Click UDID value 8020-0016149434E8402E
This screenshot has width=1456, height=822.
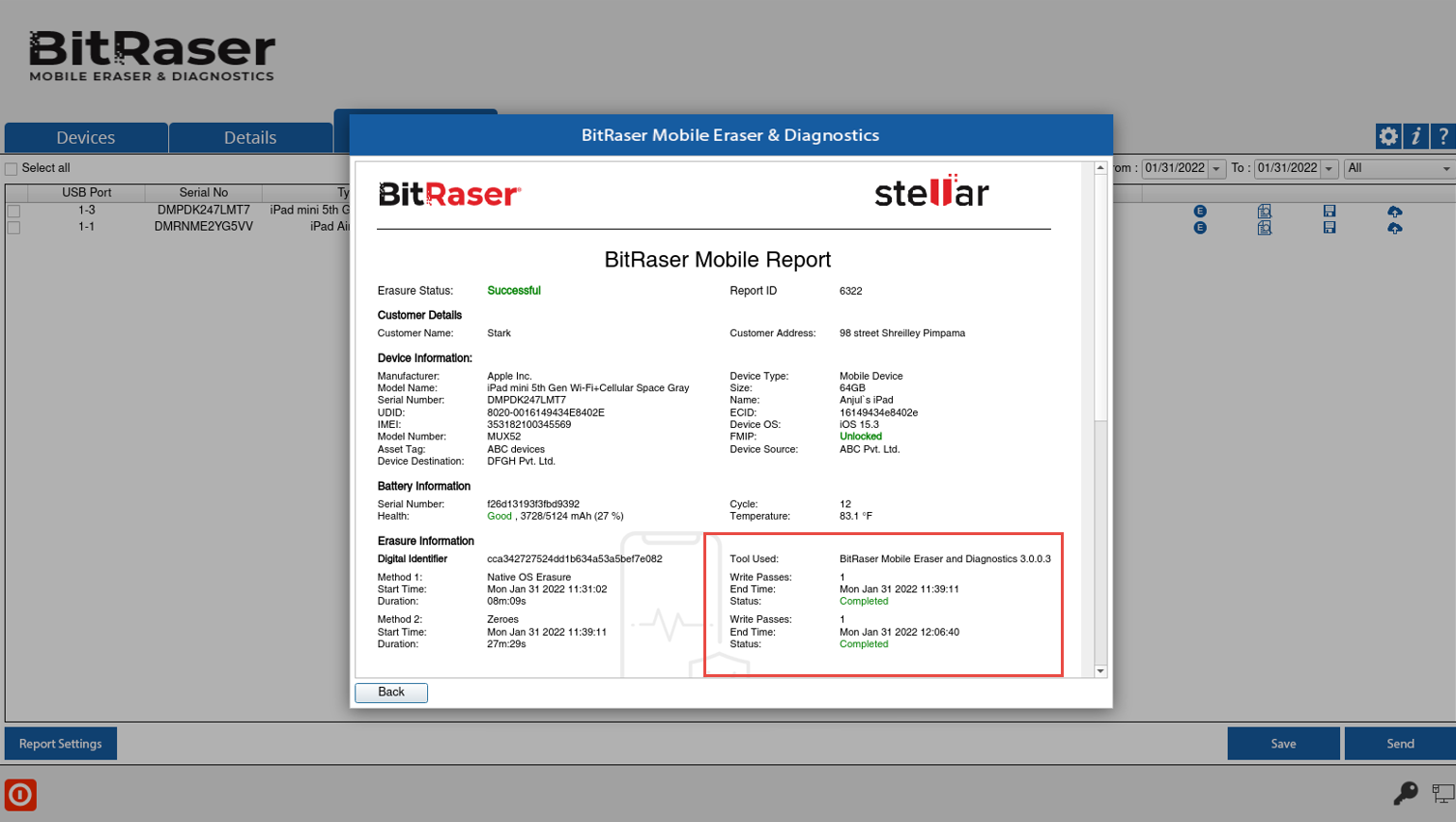[546, 412]
